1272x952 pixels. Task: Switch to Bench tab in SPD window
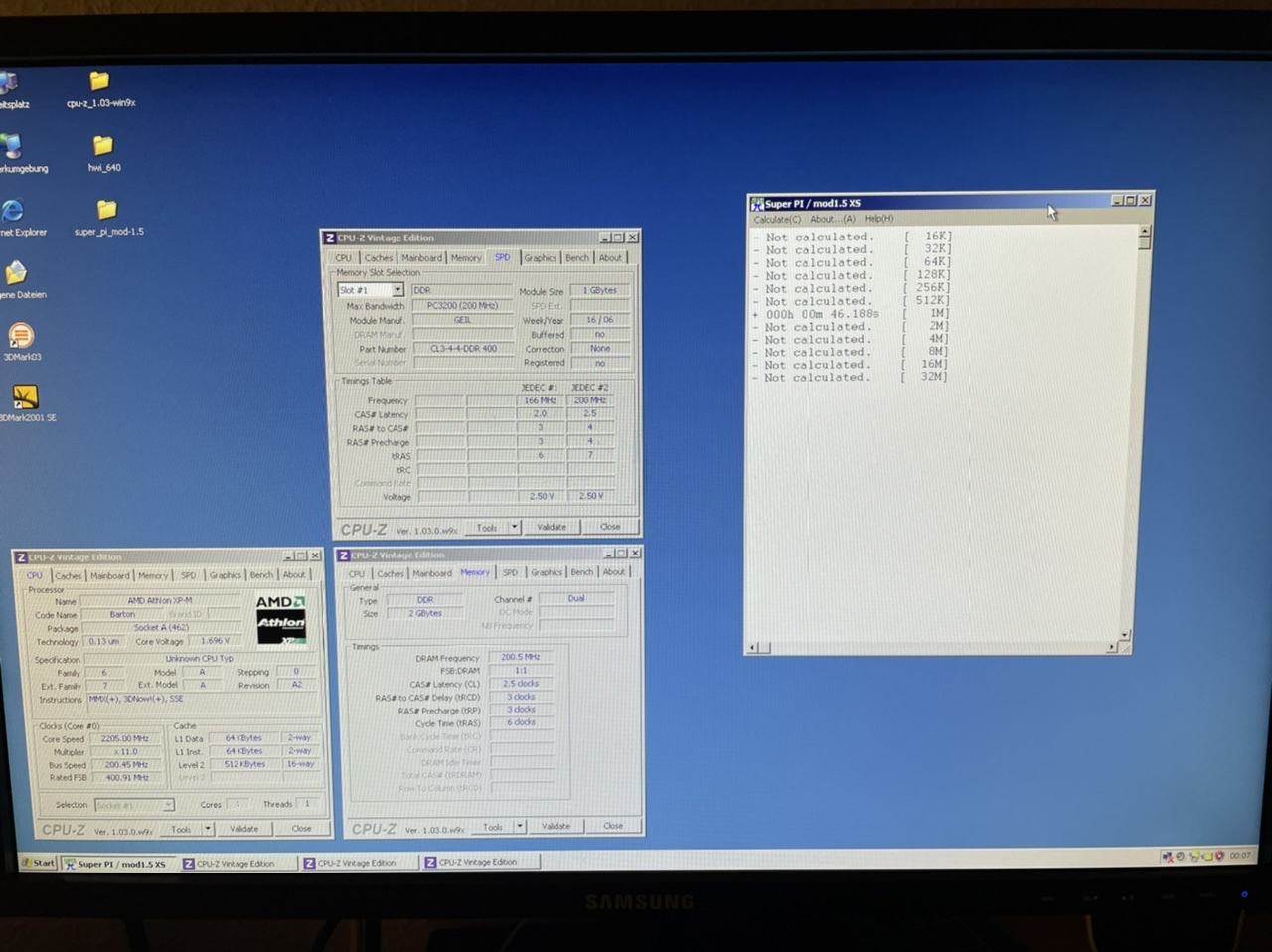tap(577, 258)
